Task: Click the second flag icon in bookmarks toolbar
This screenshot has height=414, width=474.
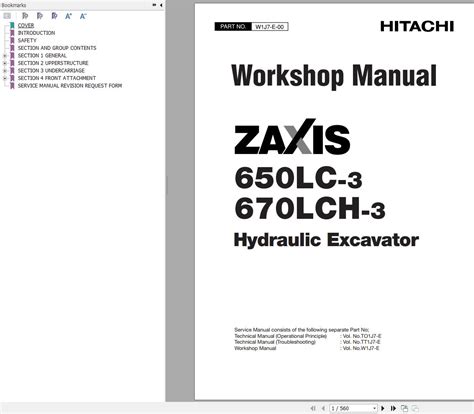Action: (x=40, y=16)
